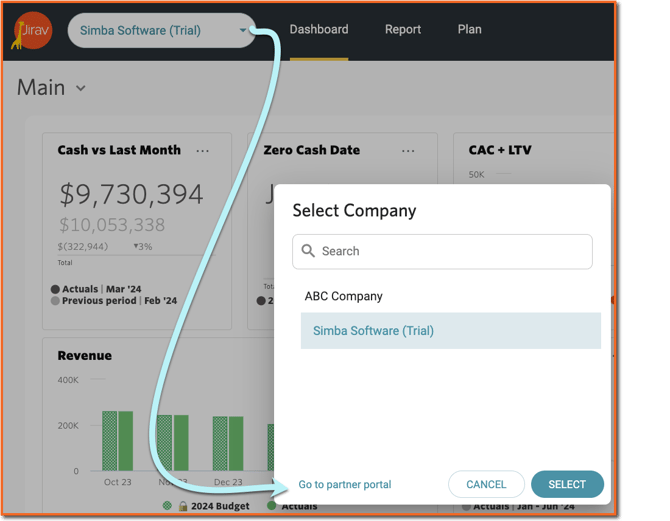The width and height of the screenshot is (670, 521).
Task: Go to the Plan tab
Action: coord(469,30)
